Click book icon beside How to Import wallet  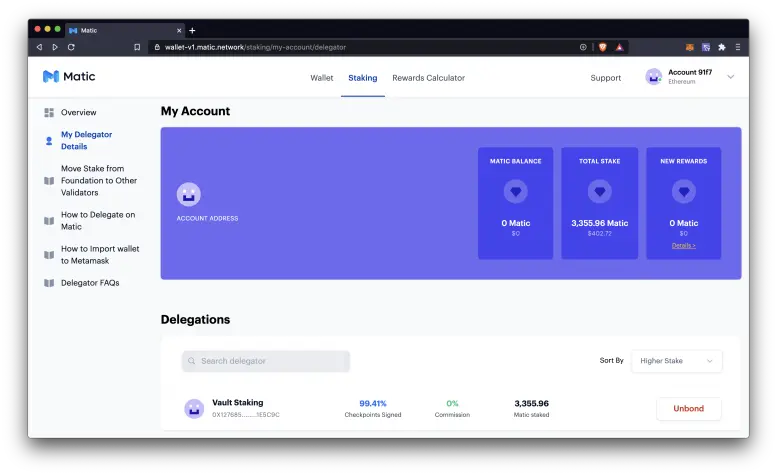coord(49,255)
